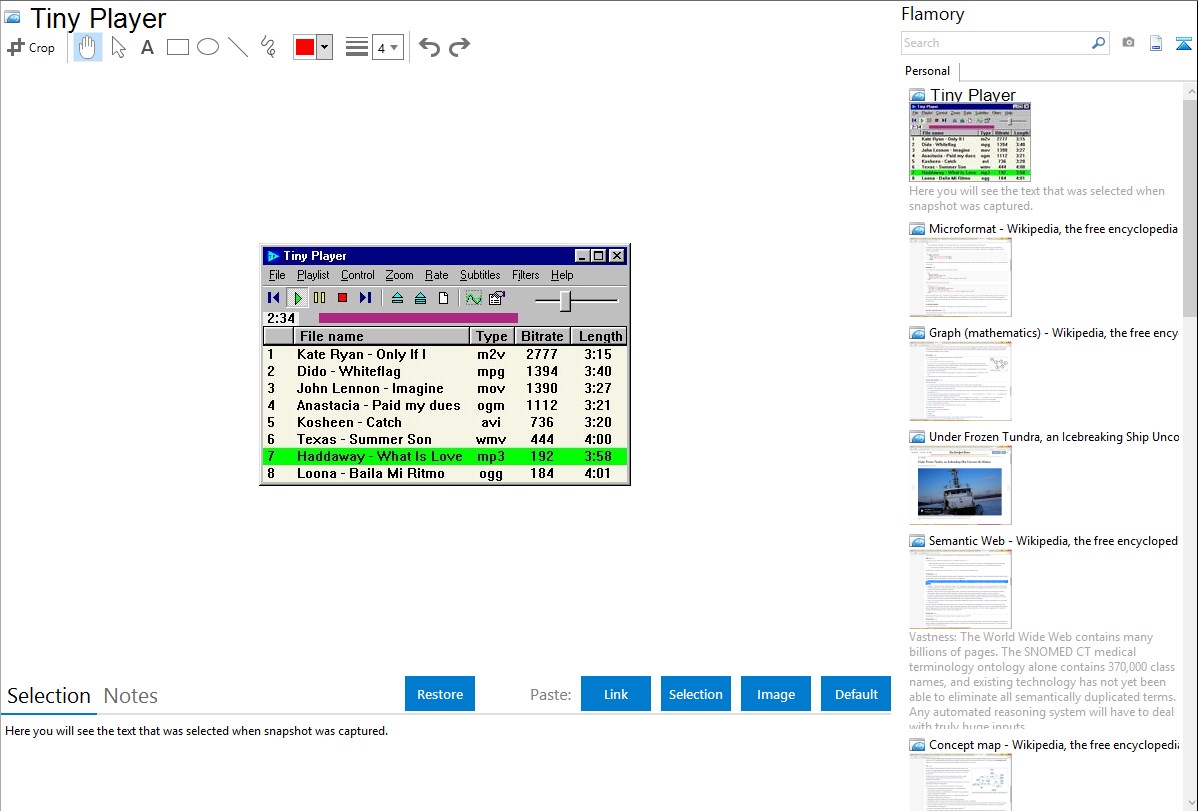Switch to the Selection tab
This screenshot has height=811, width=1198.
click(49, 696)
